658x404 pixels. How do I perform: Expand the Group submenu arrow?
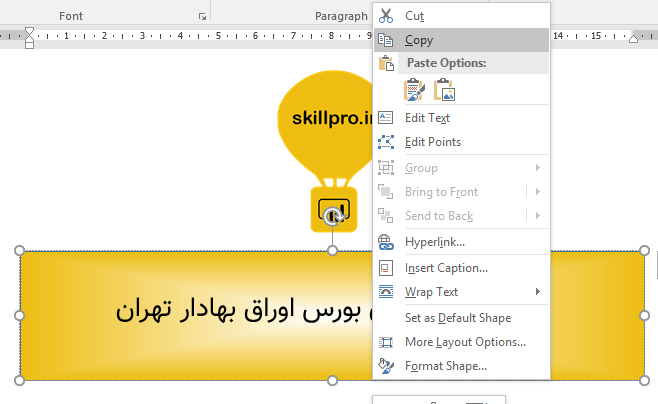[x=538, y=168]
